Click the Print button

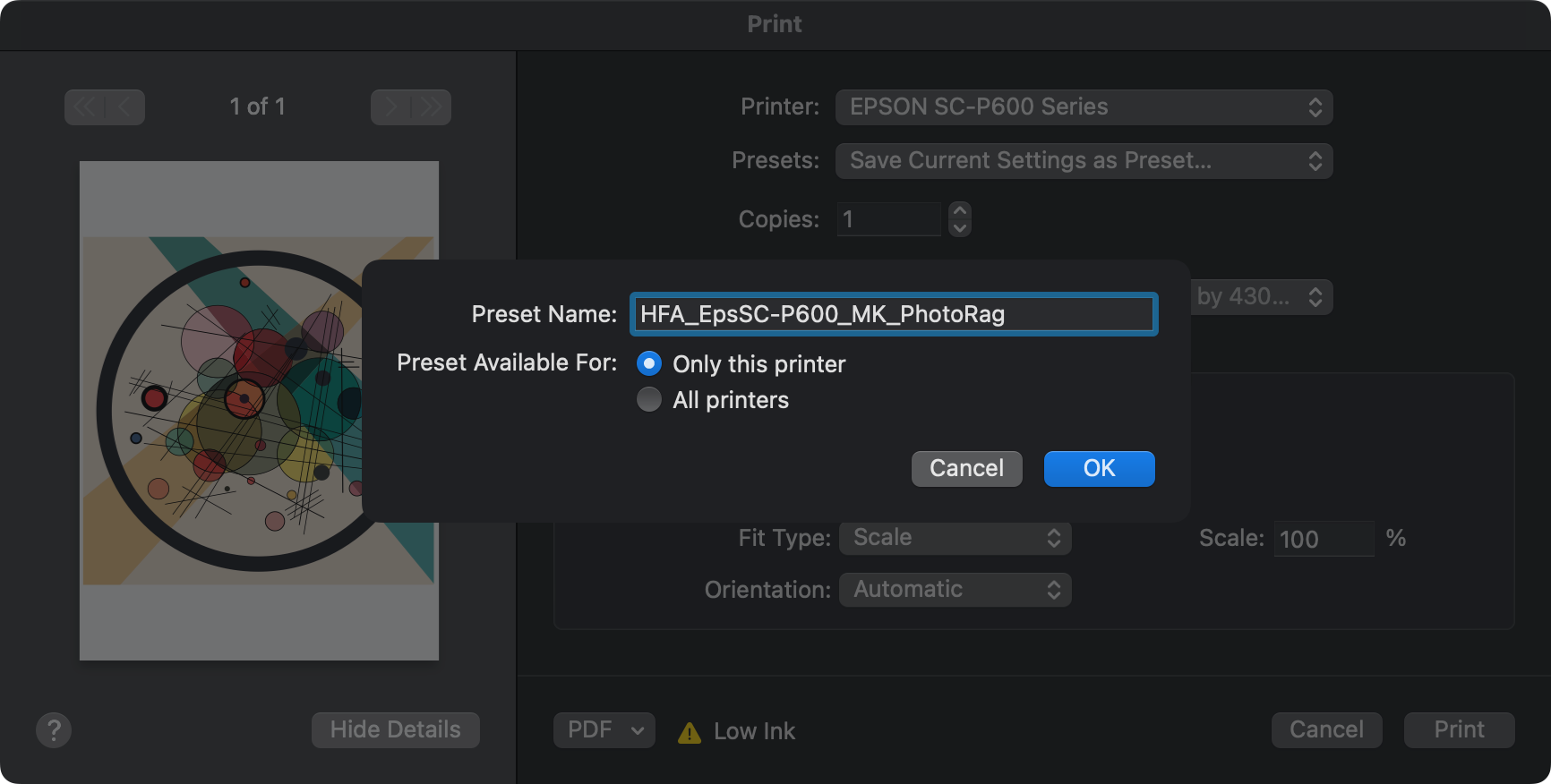[1459, 730]
